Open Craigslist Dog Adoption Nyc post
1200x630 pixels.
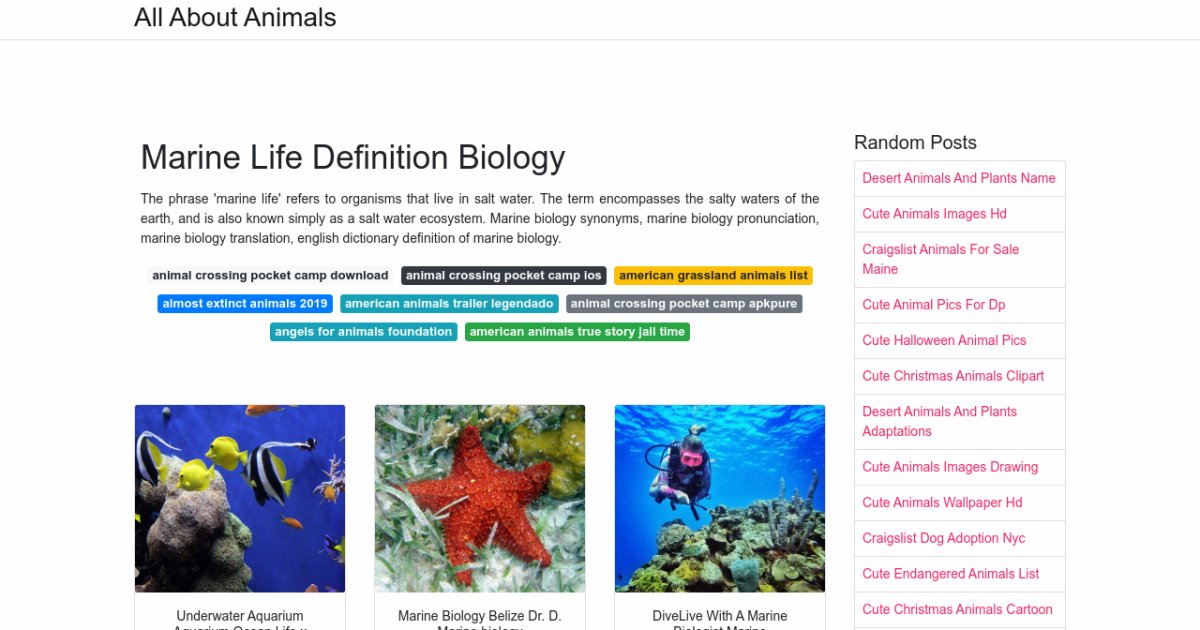(944, 538)
